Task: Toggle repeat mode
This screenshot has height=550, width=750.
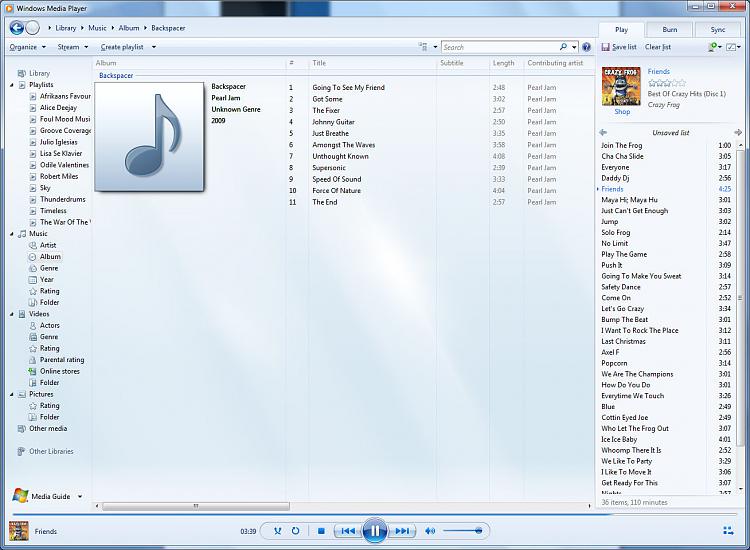Action: pos(296,531)
